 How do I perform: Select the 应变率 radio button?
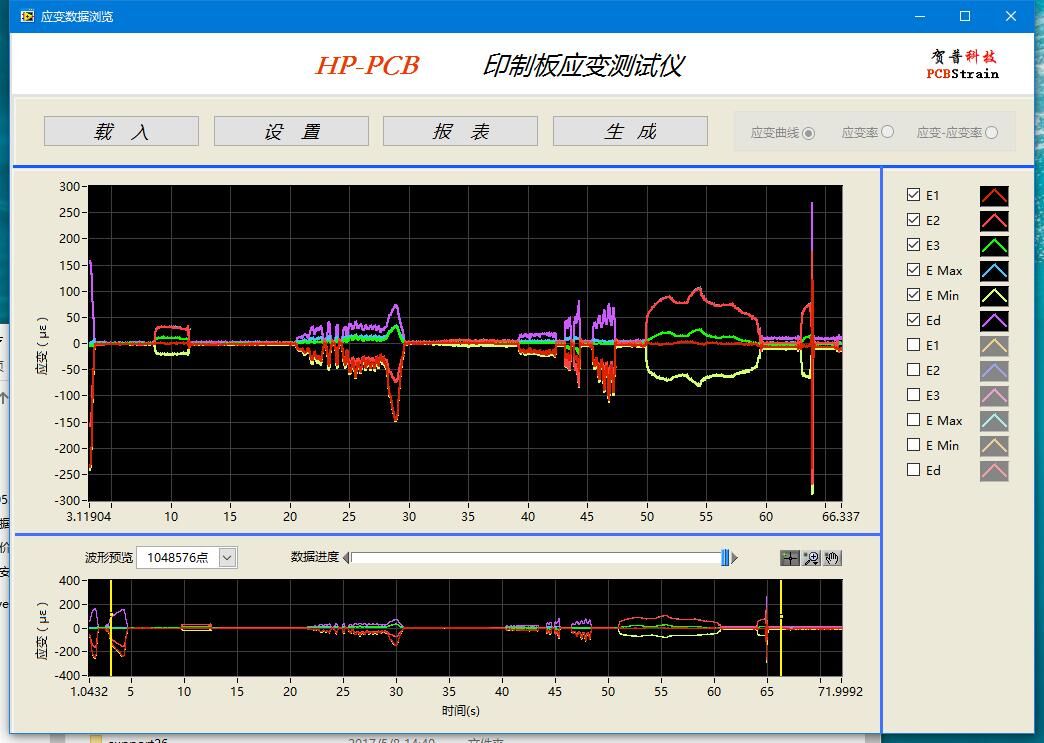pyautogui.click(x=888, y=132)
